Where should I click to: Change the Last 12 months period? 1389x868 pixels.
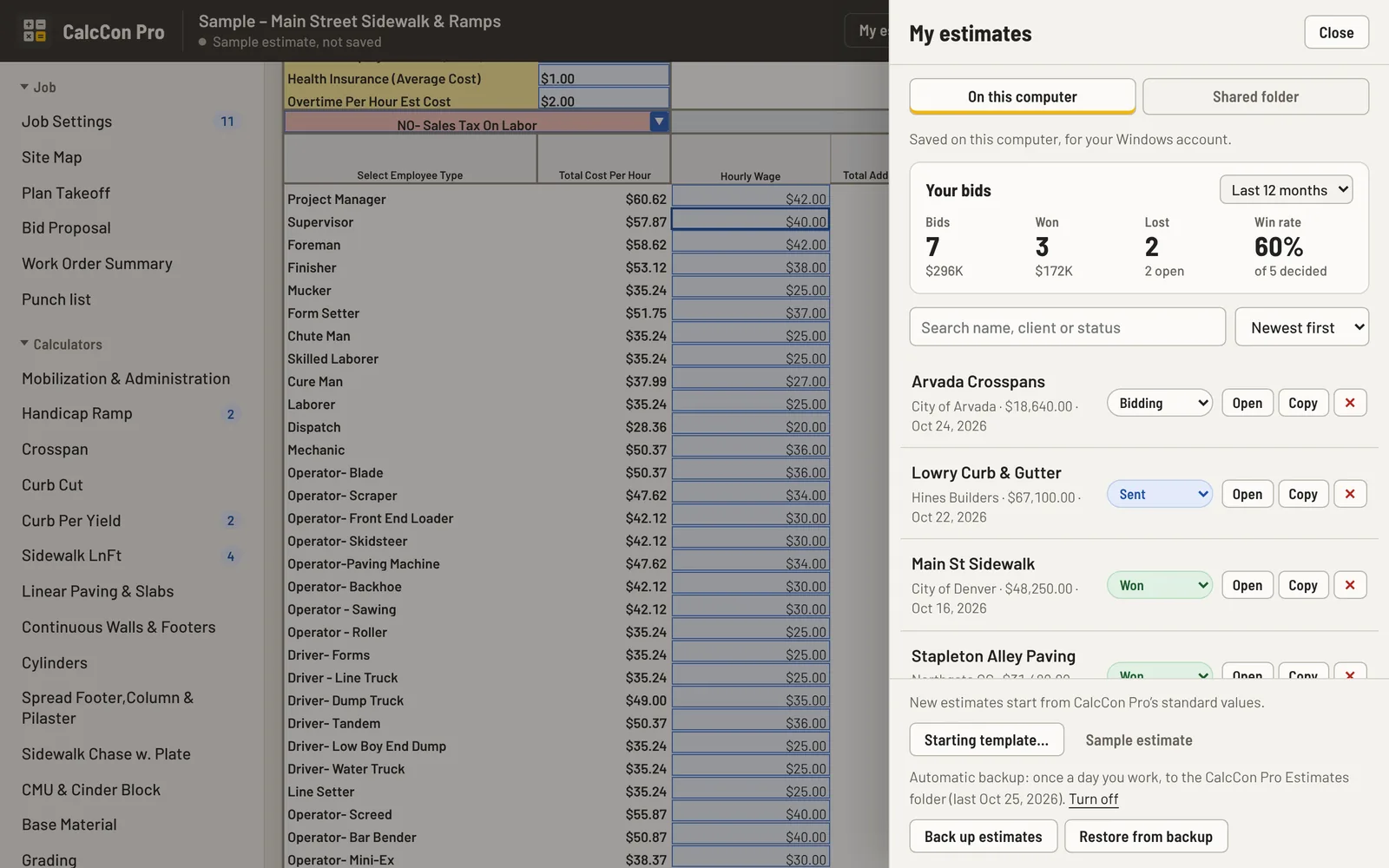(x=1286, y=190)
